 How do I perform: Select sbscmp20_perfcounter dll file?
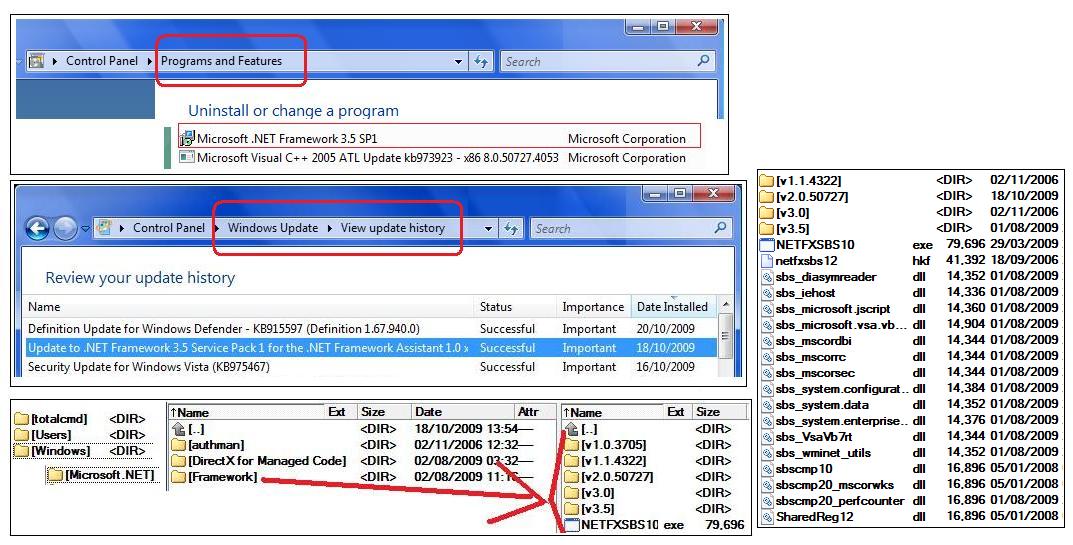coord(910,500)
